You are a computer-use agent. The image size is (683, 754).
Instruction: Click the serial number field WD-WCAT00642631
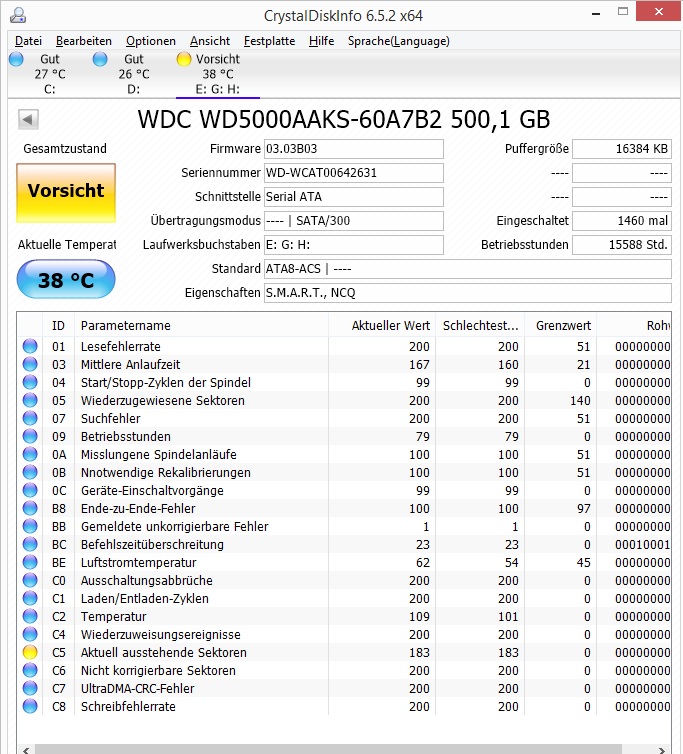[x=354, y=173]
